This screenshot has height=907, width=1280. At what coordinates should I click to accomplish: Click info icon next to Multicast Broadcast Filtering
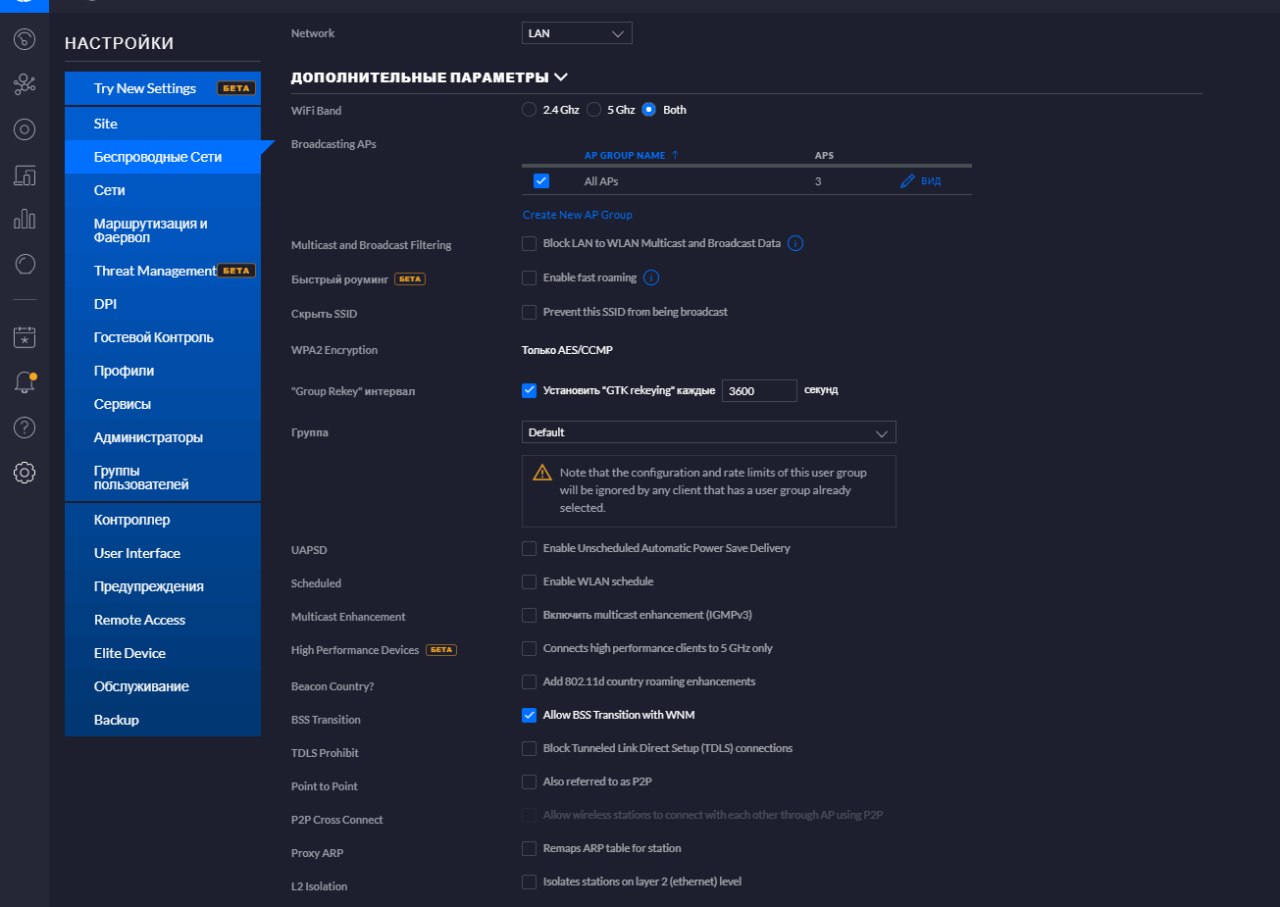click(x=796, y=243)
